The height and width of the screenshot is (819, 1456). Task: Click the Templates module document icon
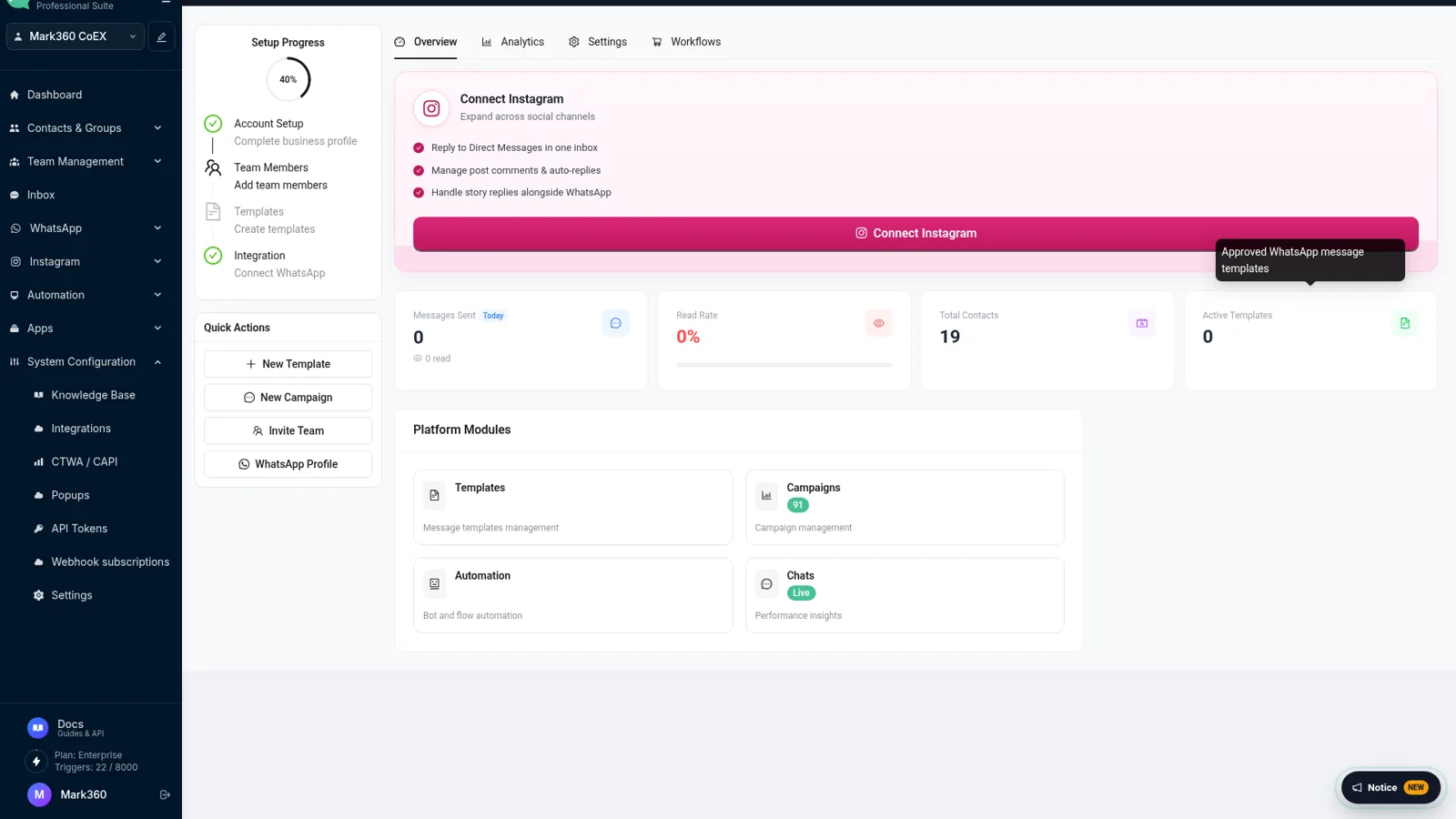435,496
